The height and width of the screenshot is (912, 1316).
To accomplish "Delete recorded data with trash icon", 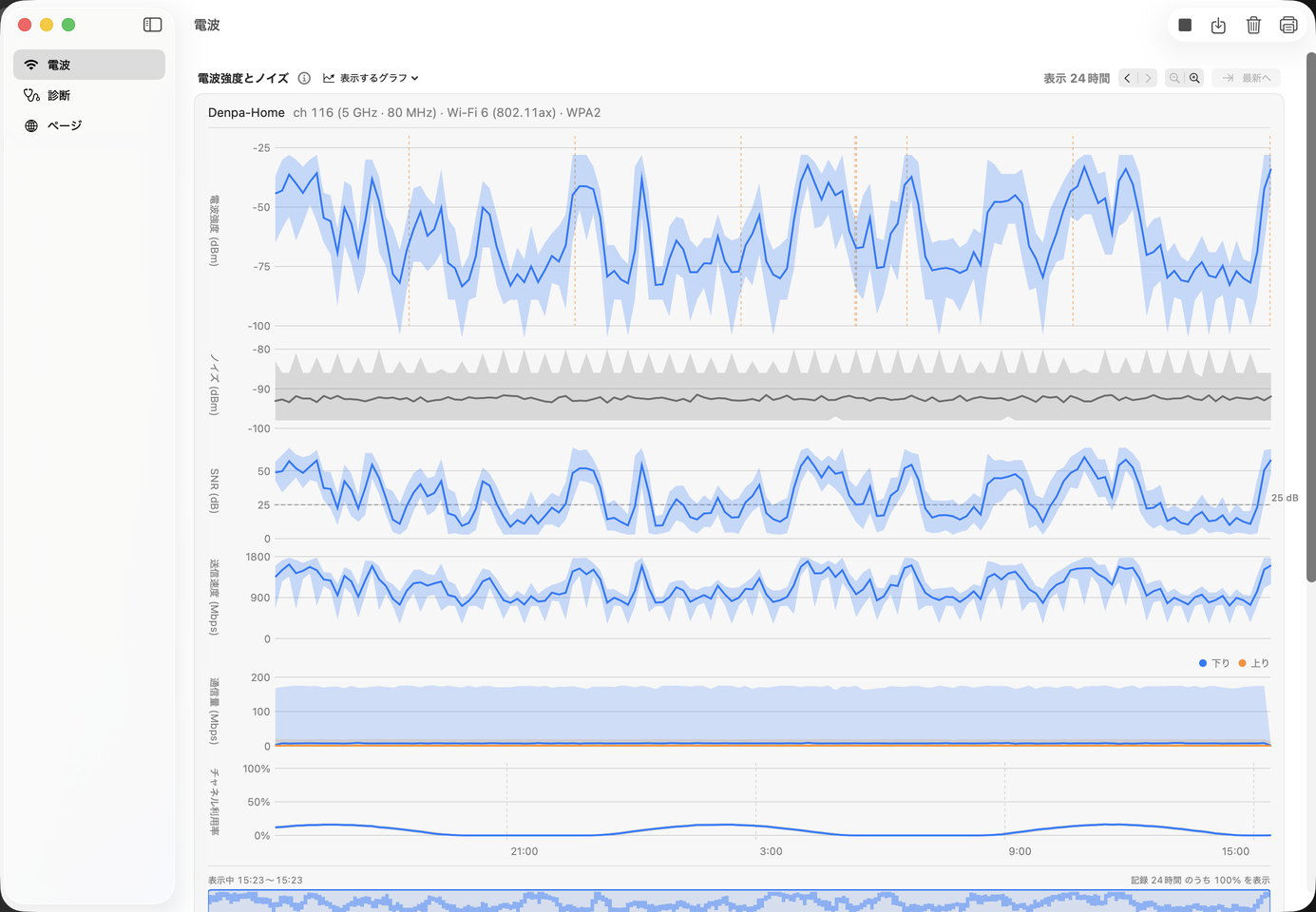I will point(1253,26).
